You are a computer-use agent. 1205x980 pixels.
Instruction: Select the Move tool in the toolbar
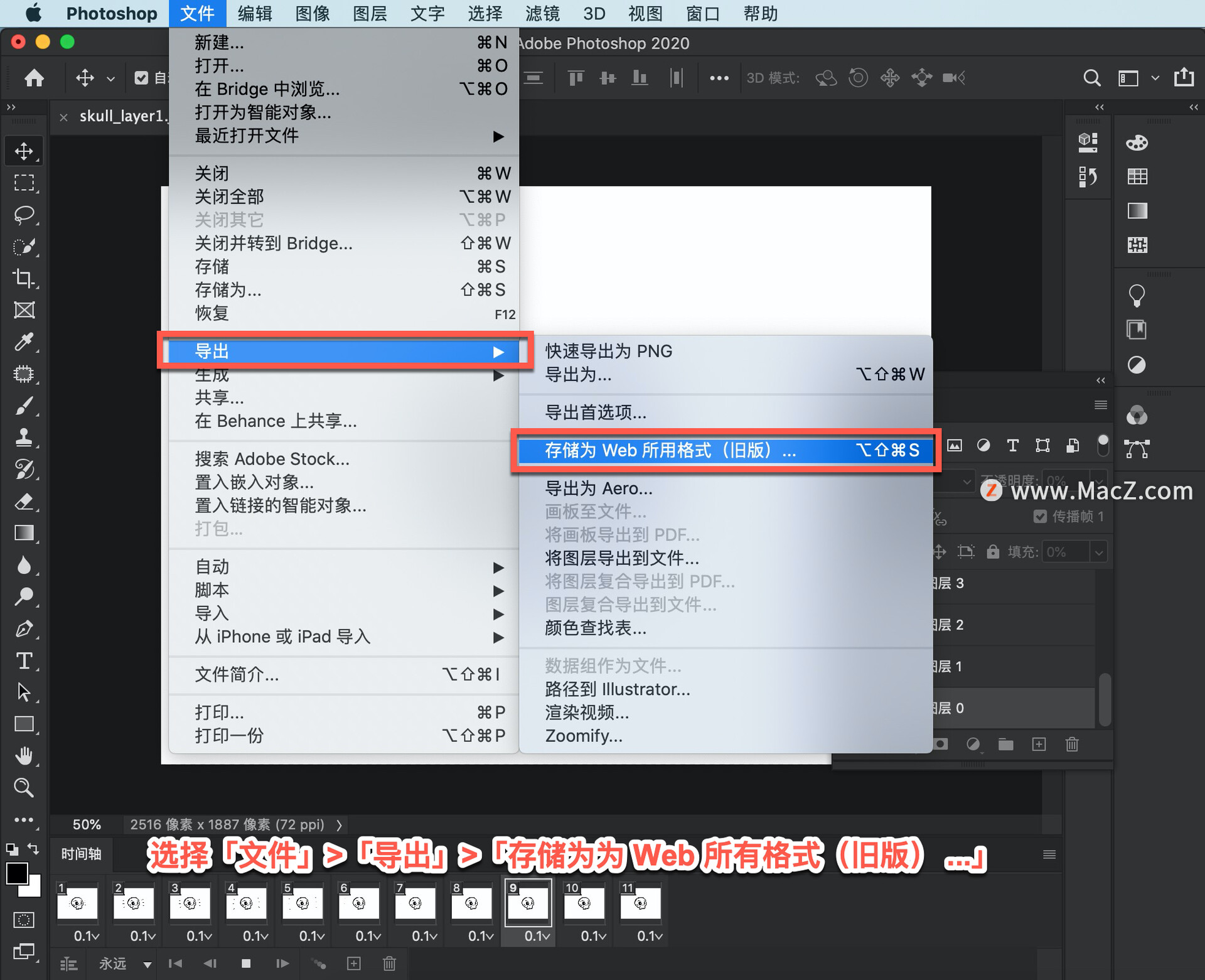24,151
